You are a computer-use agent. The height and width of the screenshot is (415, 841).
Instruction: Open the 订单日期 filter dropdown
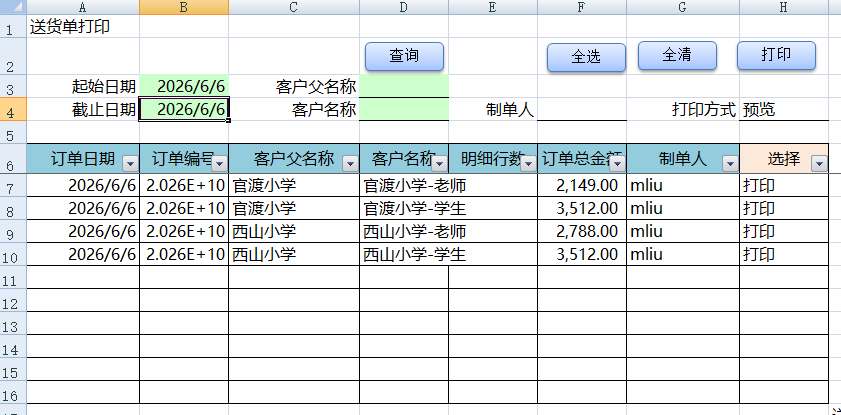(x=131, y=164)
